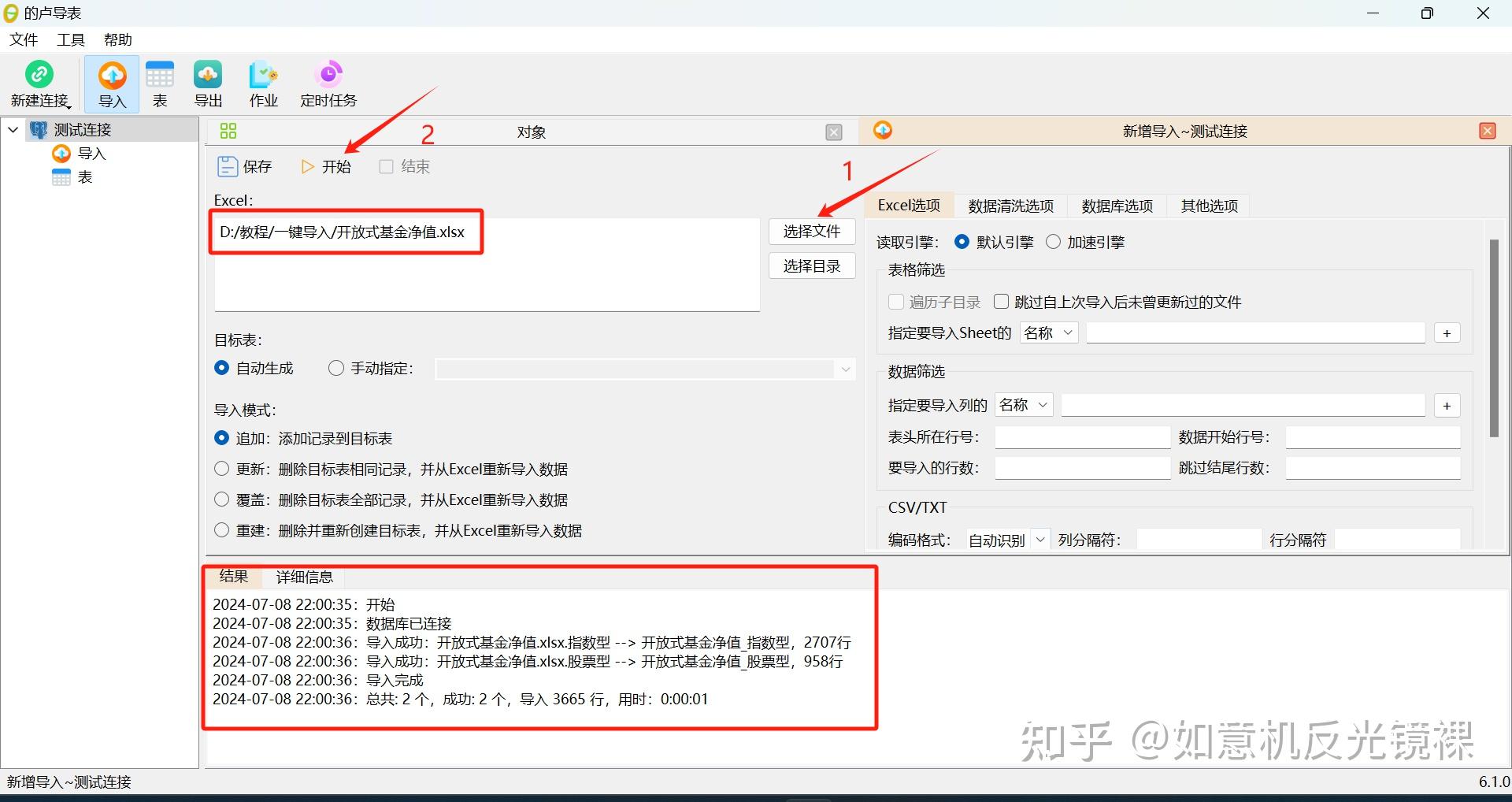Collapse the 测试连接 tree node

[13, 129]
